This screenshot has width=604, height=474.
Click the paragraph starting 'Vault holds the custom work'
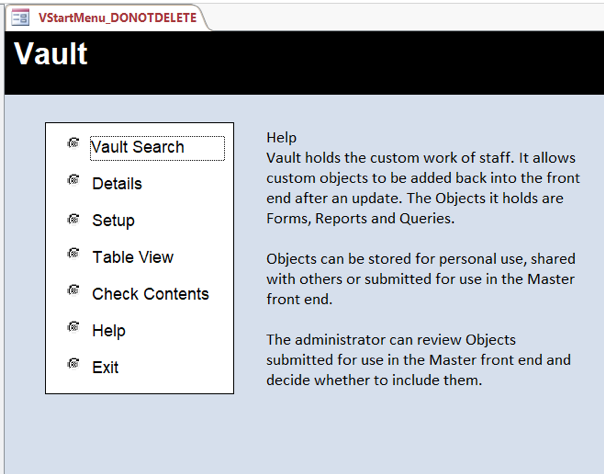428,188
